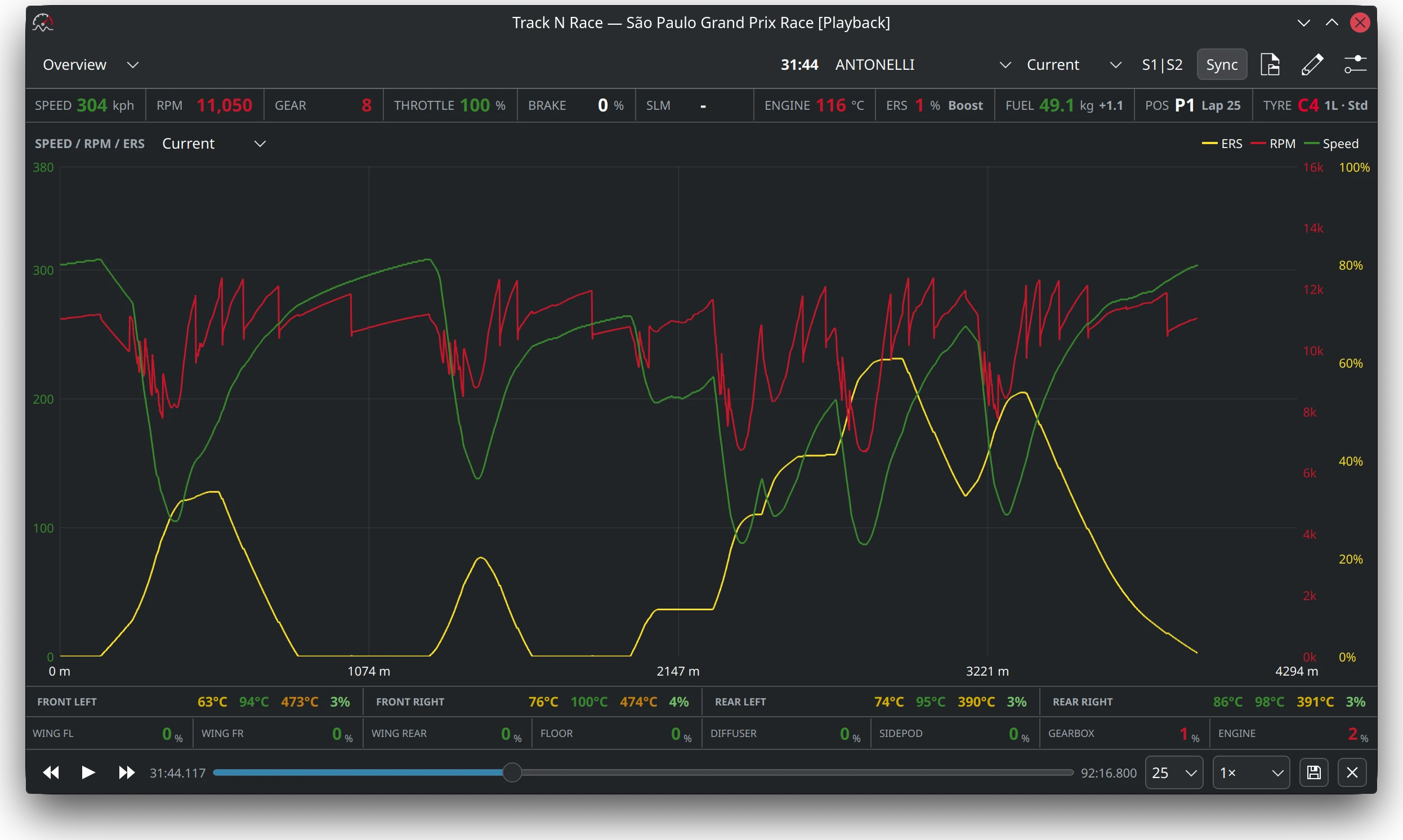This screenshot has width=1403, height=840.
Task: Expand the window with the up chevron
Action: coord(1331,23)
